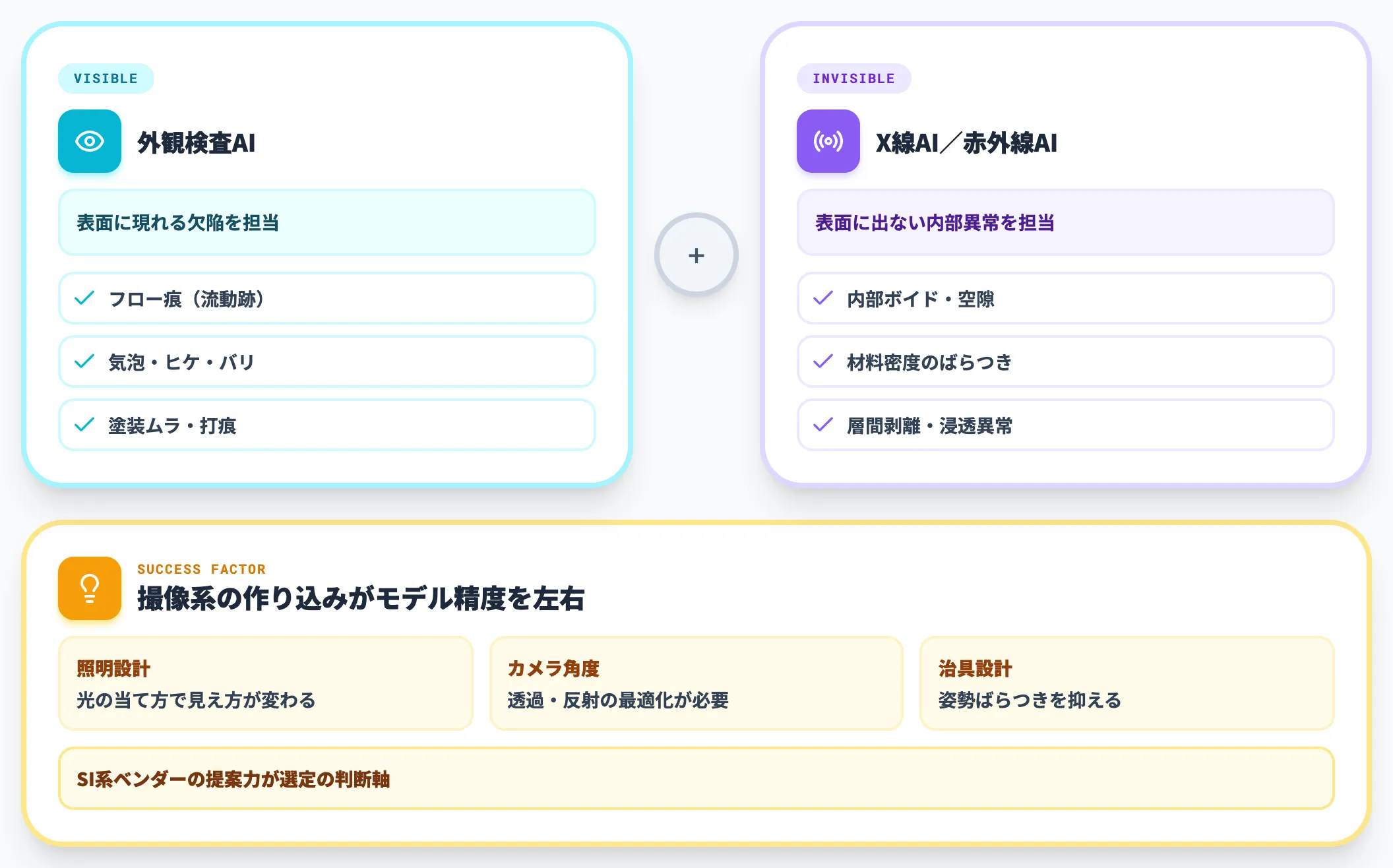Image resolution: width=1393 pixels, height=868 pixels.
Task: Click the 撮像系の作り込みがモデル精度を左右 heading
Action: point(361,598)
